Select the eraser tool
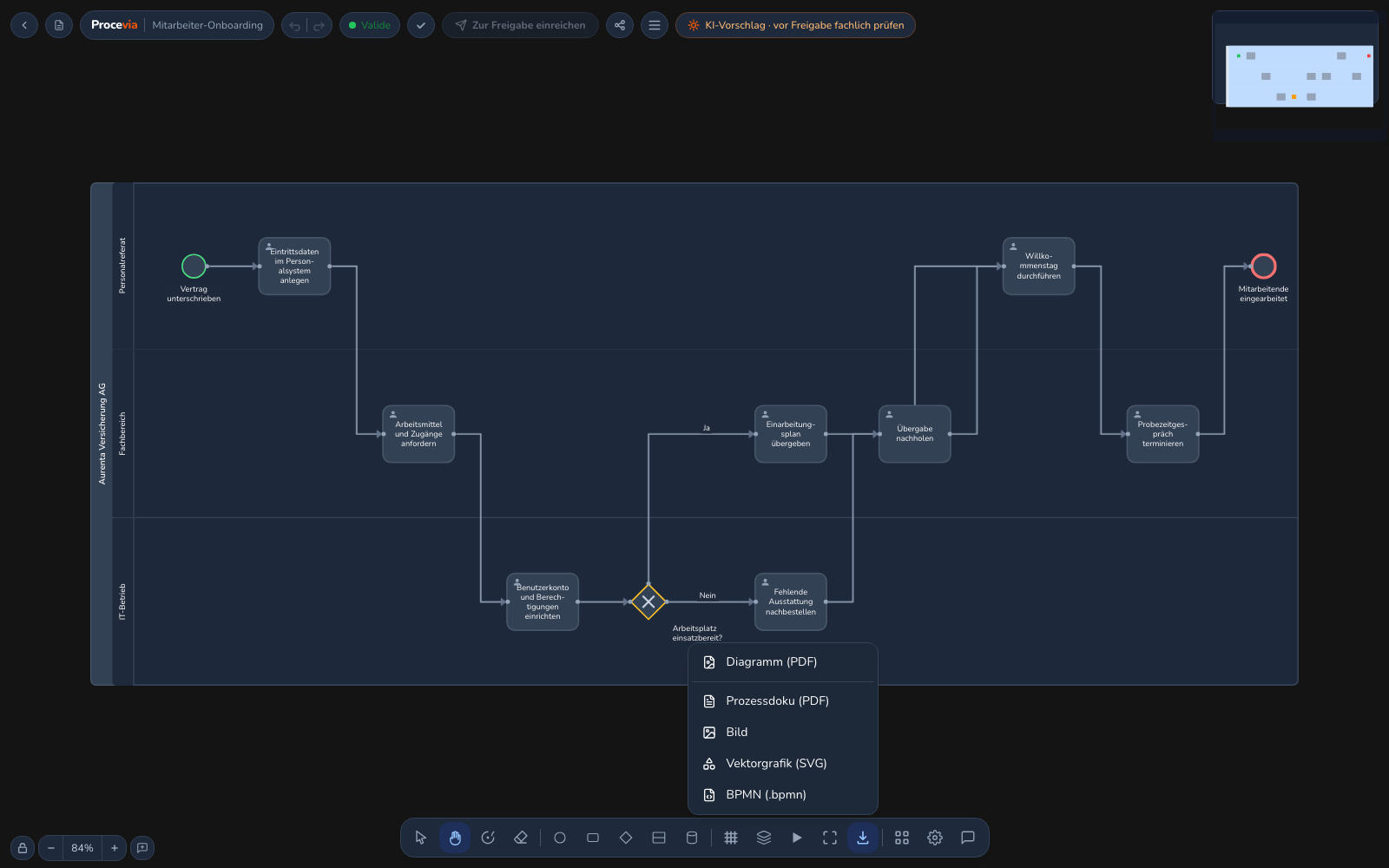The image size is (1389, 868). pyautogui.click(x=521, y=838)
